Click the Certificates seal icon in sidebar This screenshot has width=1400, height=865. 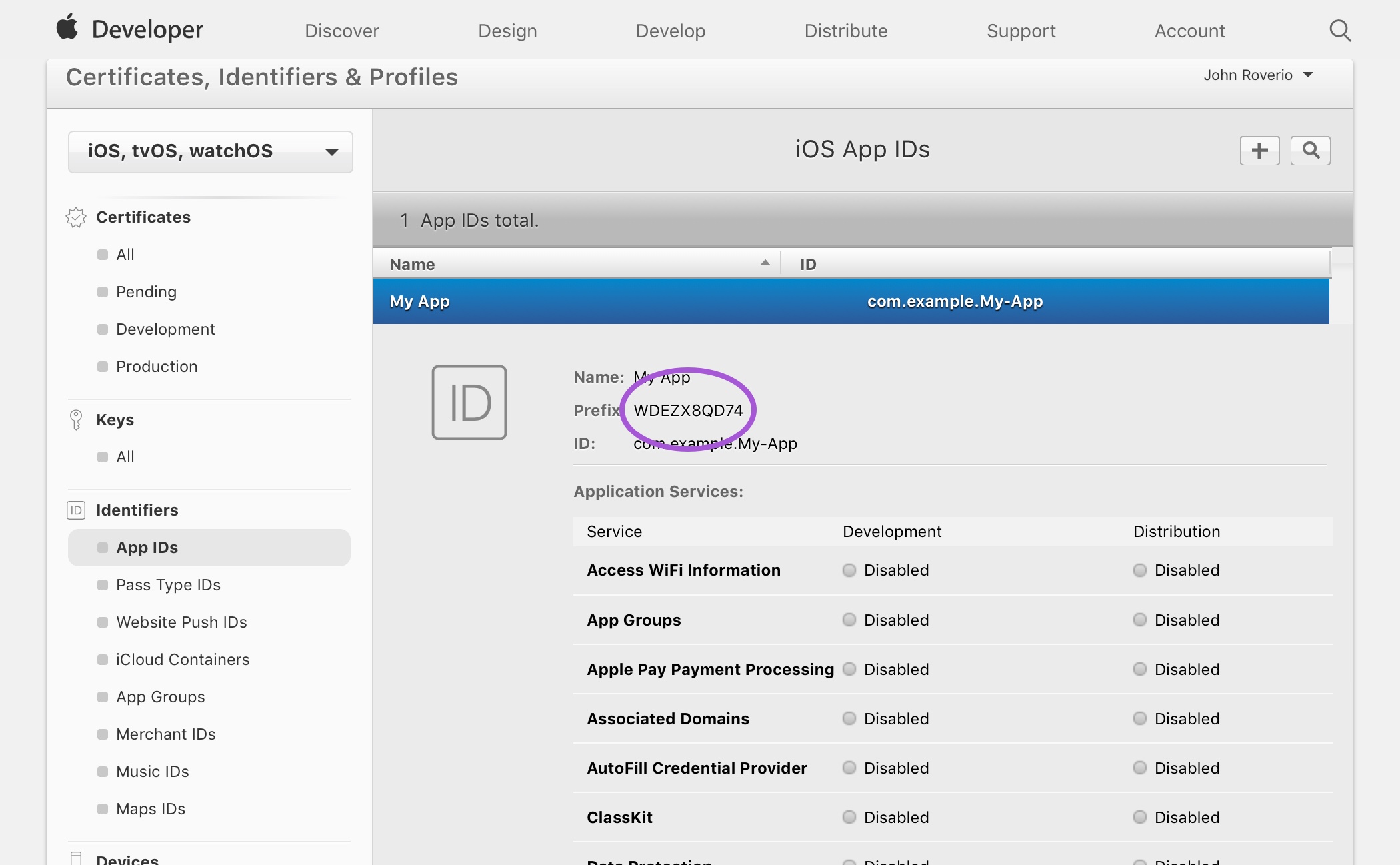point(76,217)
